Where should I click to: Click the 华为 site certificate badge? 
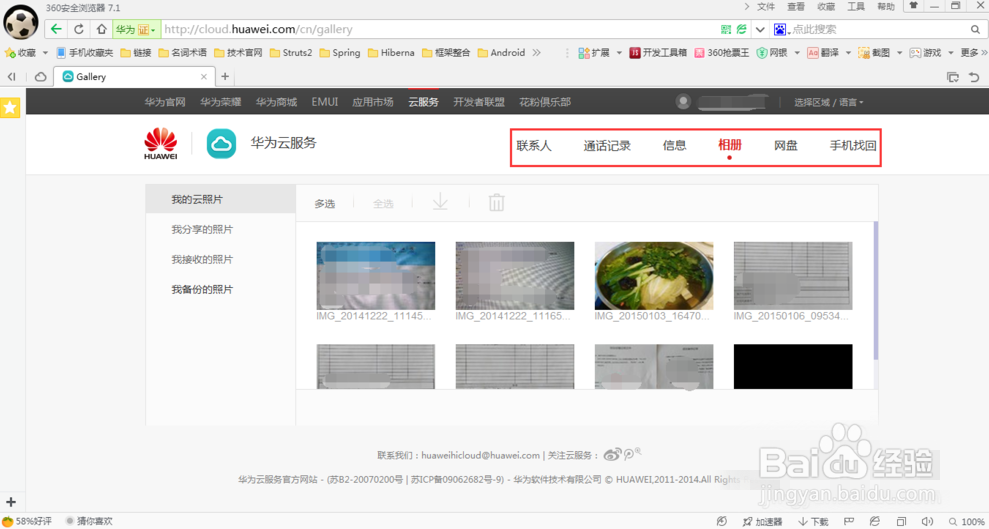tap(136, 29)
